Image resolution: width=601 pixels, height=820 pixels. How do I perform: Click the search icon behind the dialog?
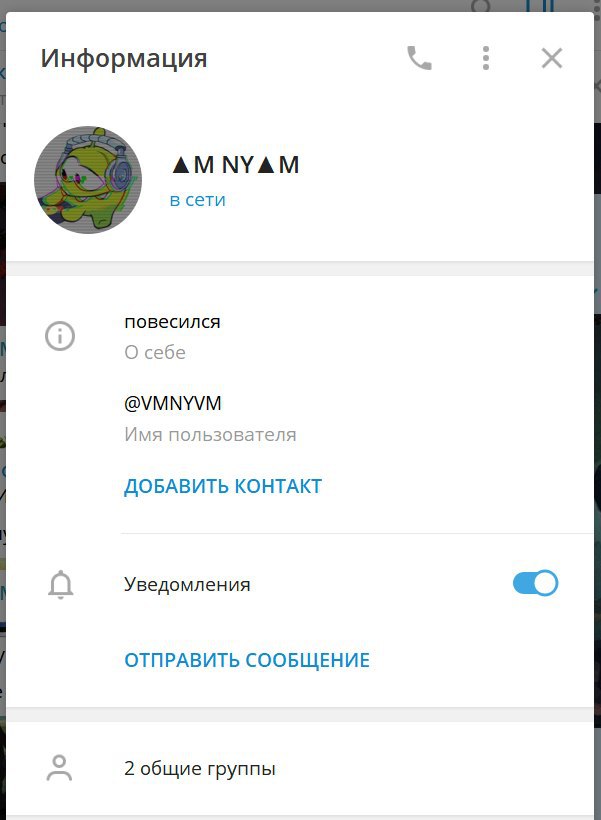coord(480,6)
